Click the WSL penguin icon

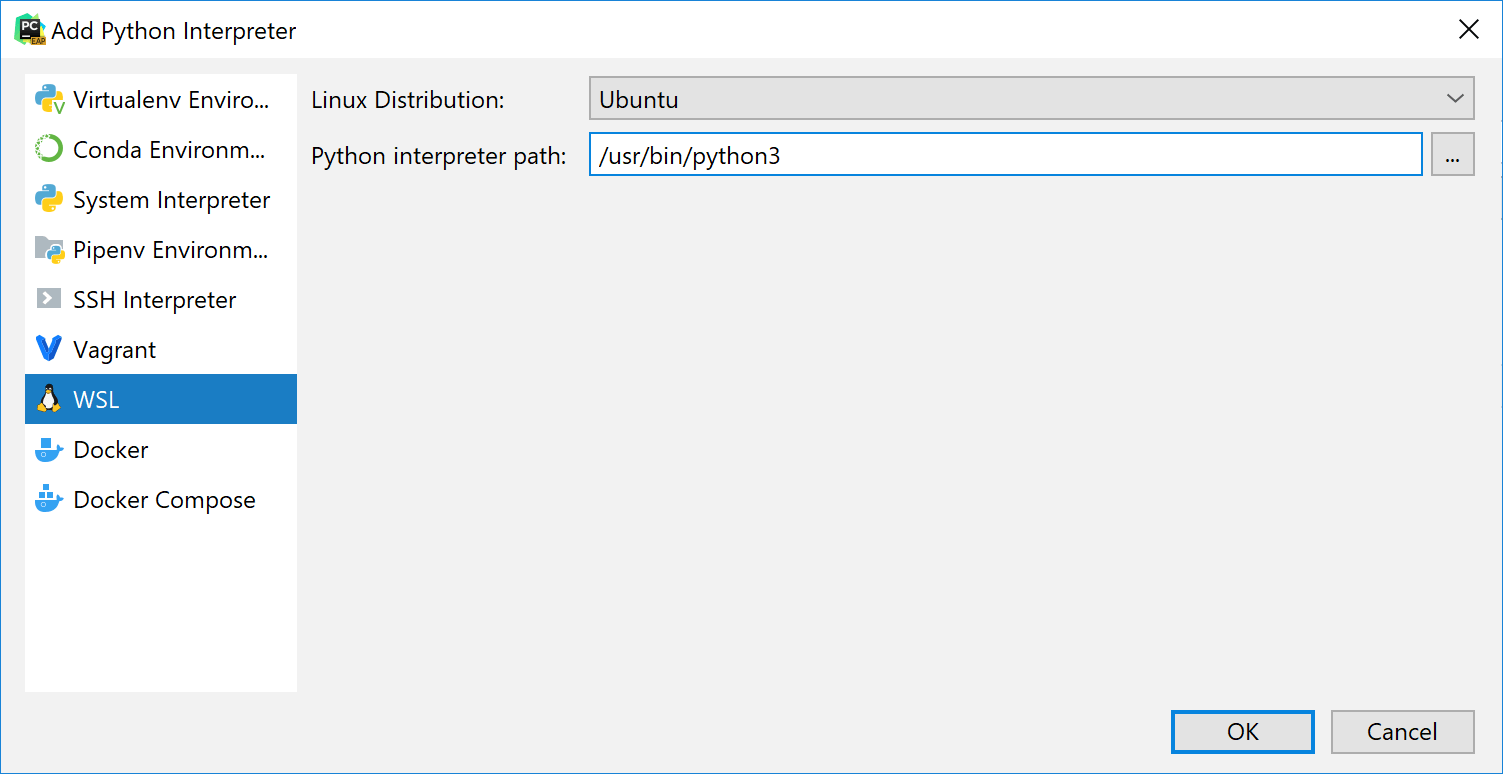pyautogui.click(x=49, y=399)
